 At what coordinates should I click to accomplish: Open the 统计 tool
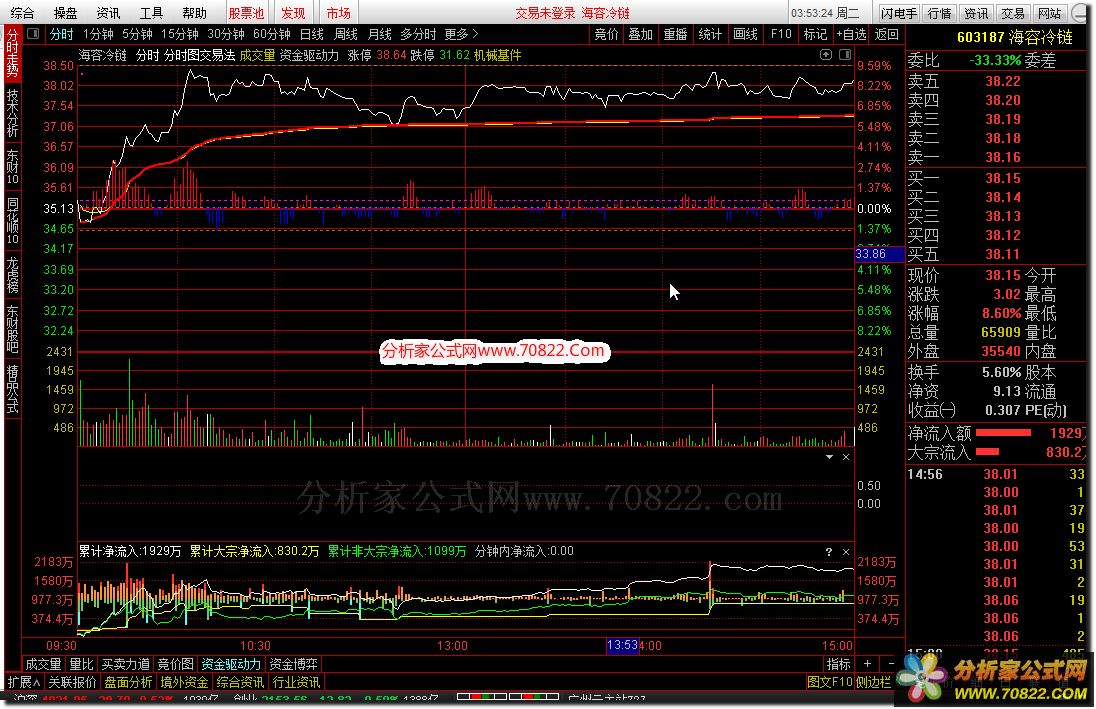click(710, 34)
